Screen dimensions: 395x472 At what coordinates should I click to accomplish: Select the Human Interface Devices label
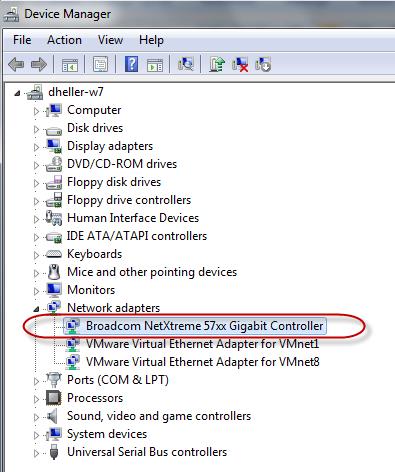coord(133,218)
